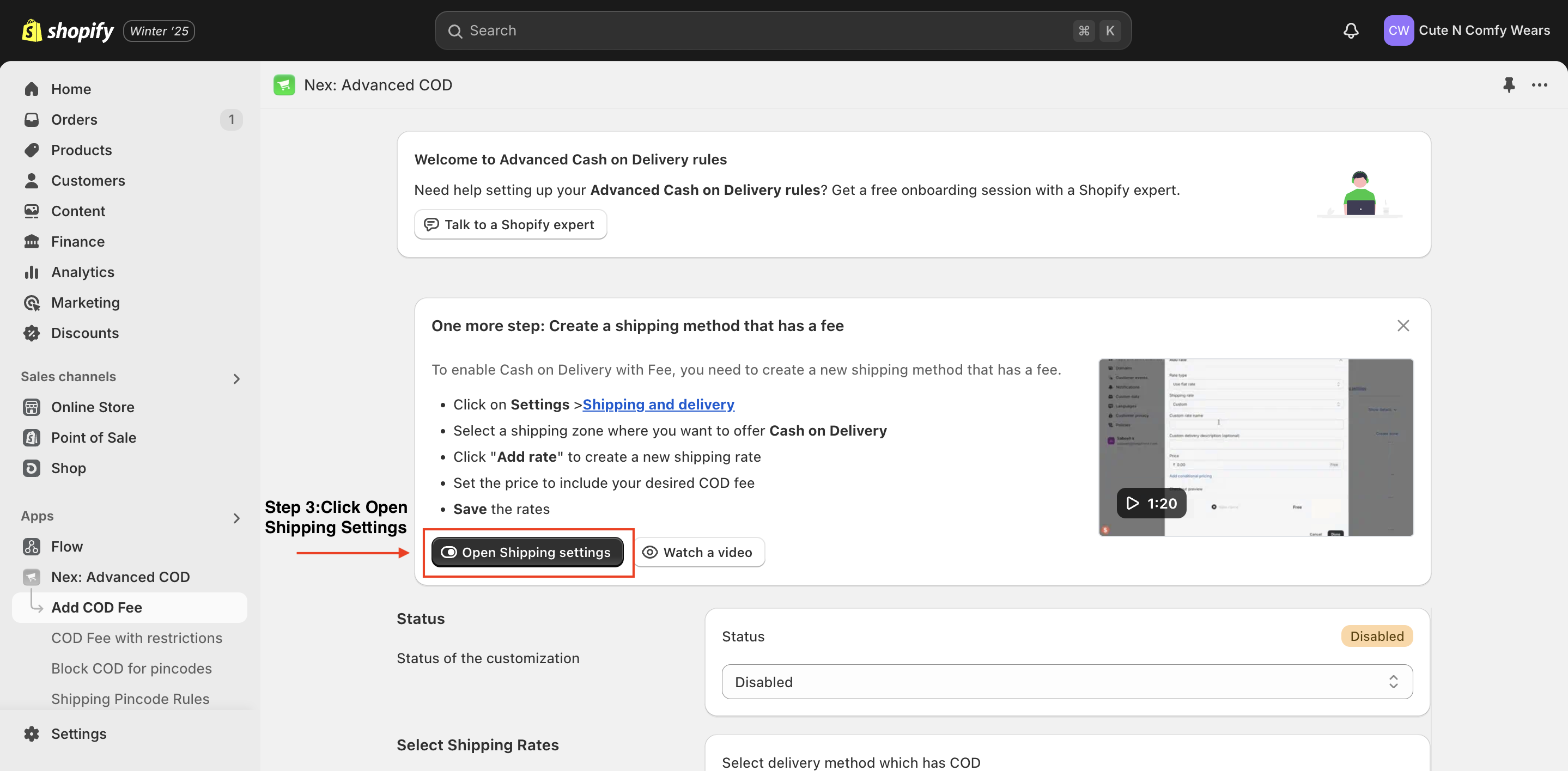This screenshot has height=771, width=1568.
Task: Click the Shopify logo
Action: point(68,30)
